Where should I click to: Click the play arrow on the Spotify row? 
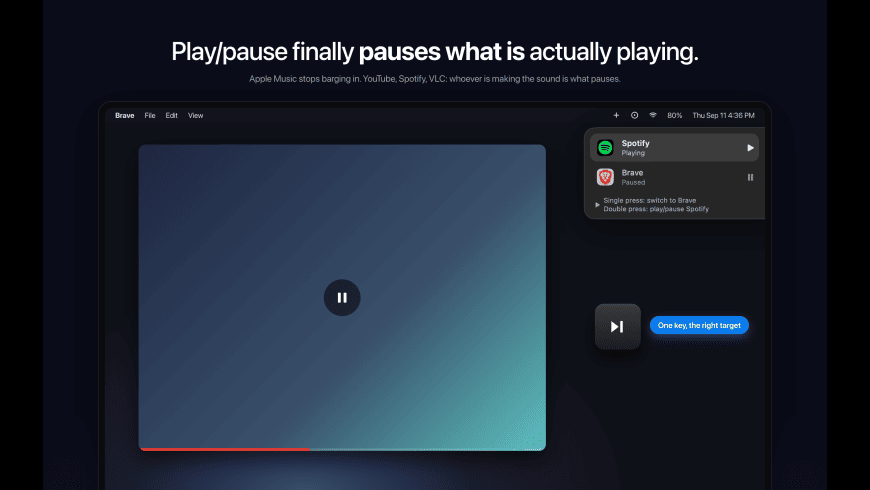750,148
